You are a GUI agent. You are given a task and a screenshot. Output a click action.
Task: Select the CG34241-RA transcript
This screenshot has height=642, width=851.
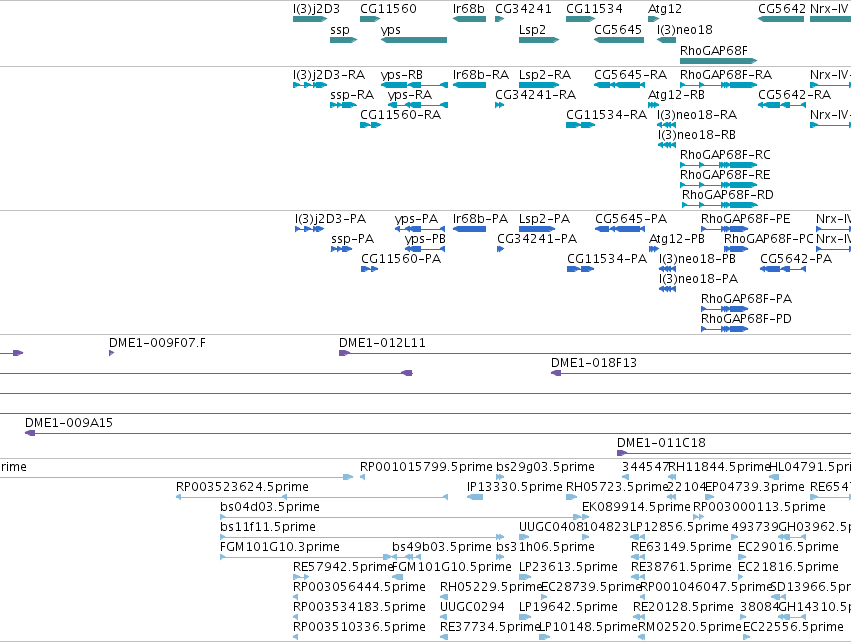click(x=499, y=105)
